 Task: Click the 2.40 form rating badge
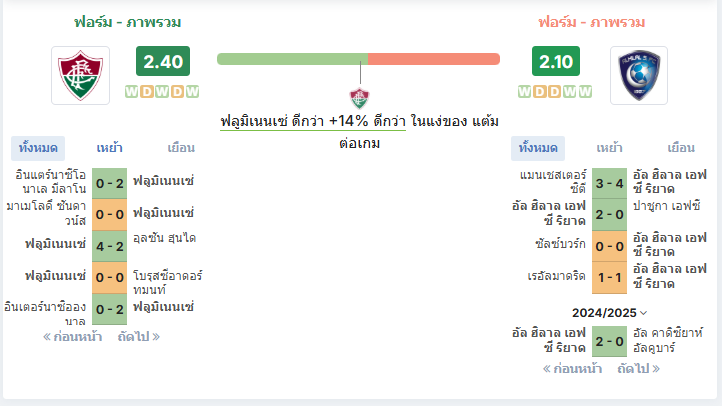click(x=163, y=61)
